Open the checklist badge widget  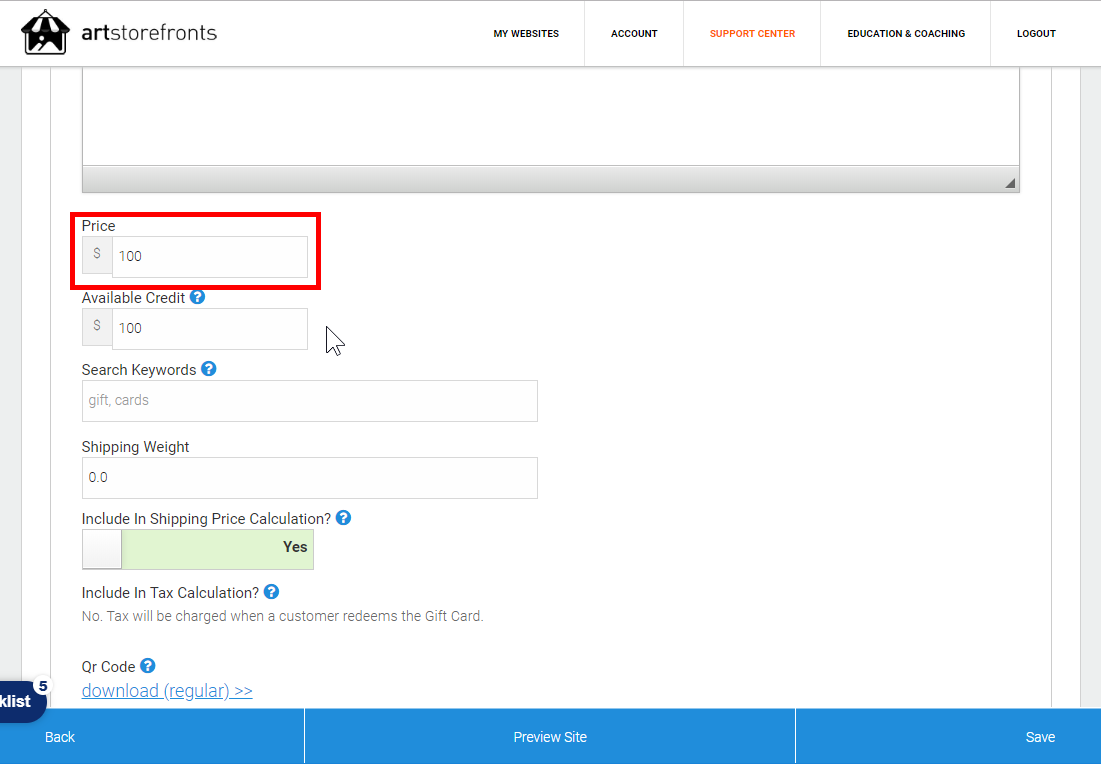(20, 700)
